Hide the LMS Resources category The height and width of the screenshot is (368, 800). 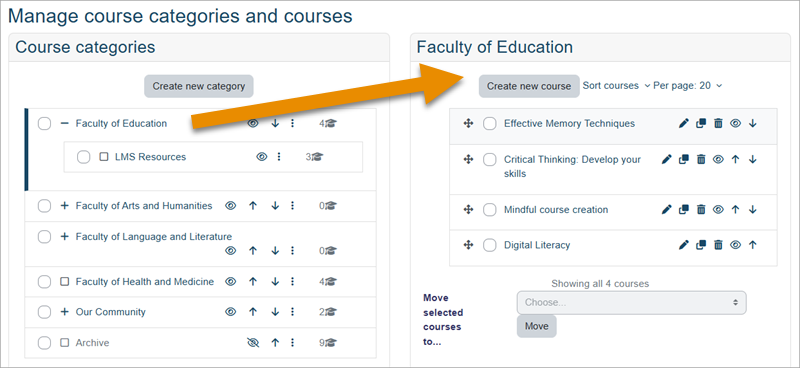[x=262, y=157]
